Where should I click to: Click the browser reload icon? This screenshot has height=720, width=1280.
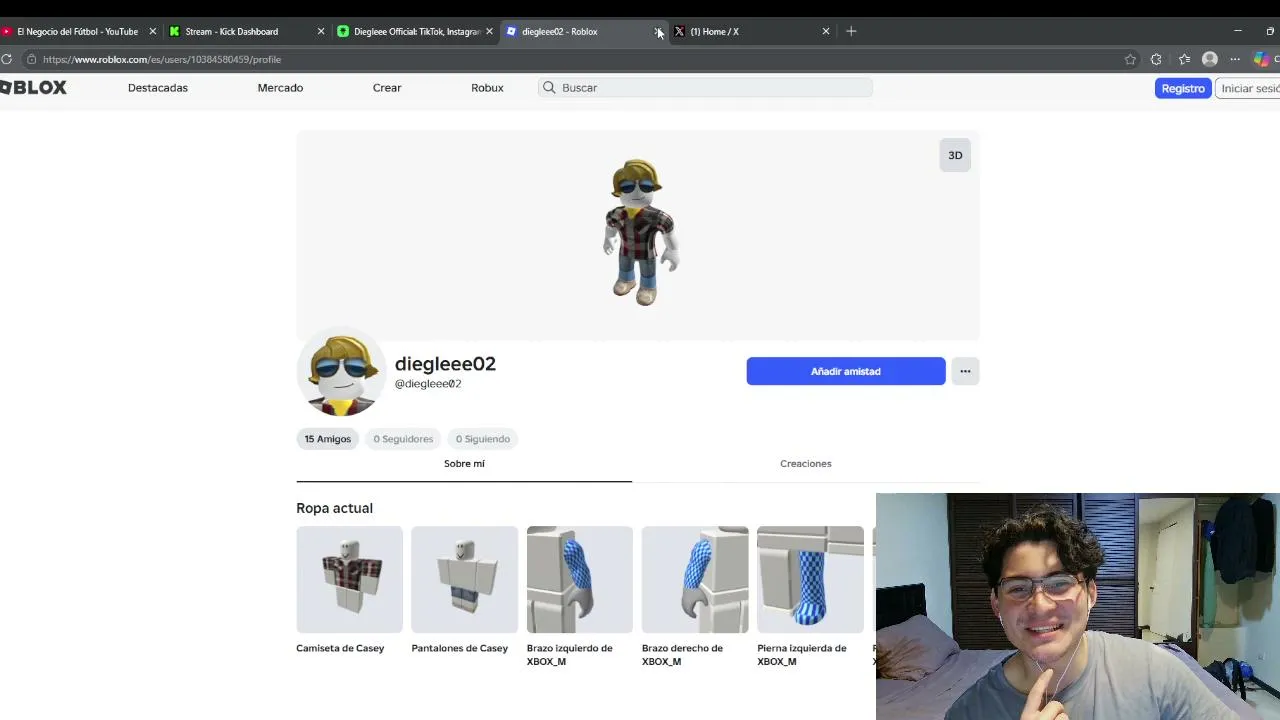coord(6,59)
